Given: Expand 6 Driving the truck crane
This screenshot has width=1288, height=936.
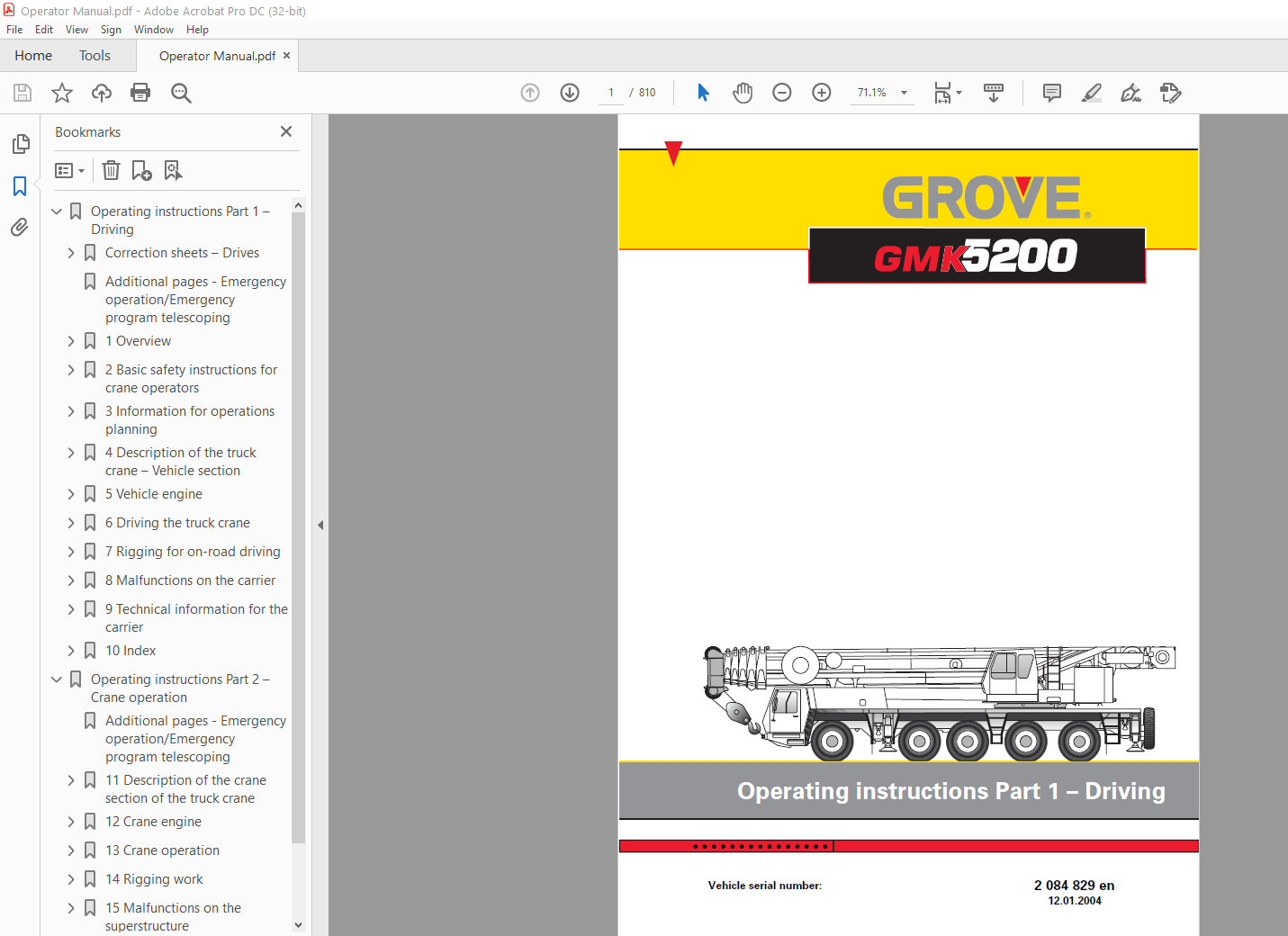Looking at the screenshot, I should pyautogui.click(x=71, y=523).
